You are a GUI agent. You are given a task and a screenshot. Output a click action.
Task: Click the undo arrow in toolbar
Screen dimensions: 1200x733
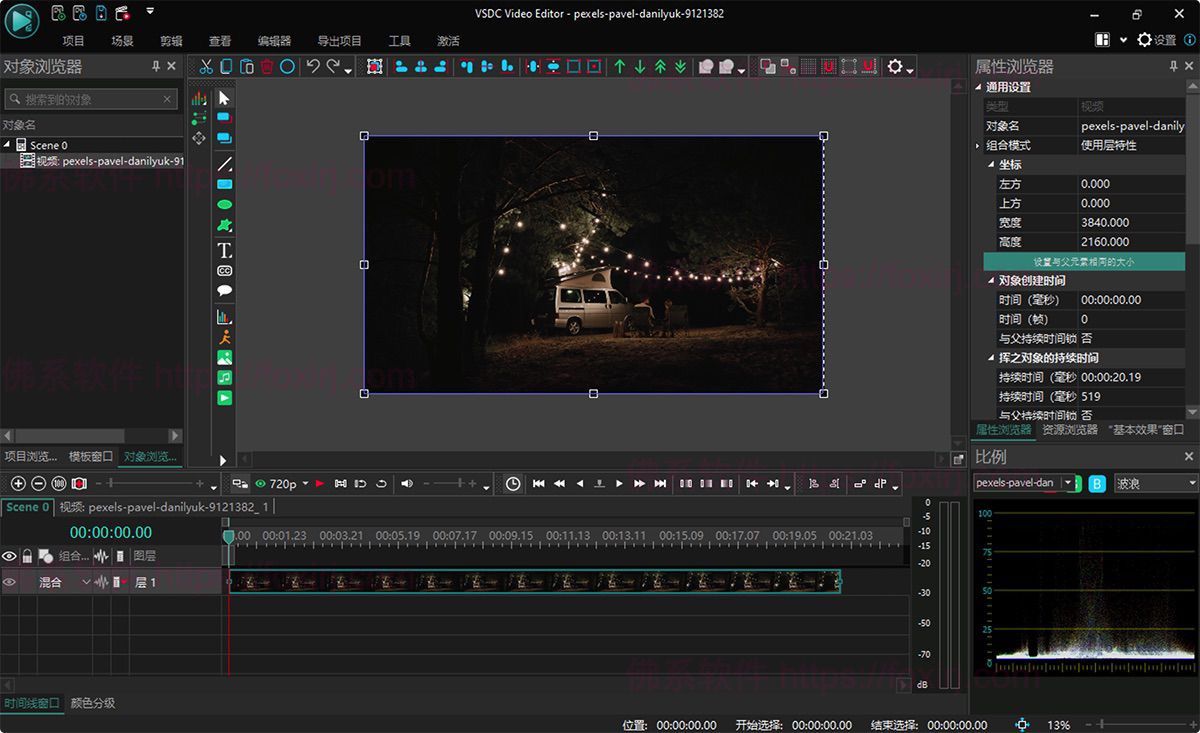313,67
